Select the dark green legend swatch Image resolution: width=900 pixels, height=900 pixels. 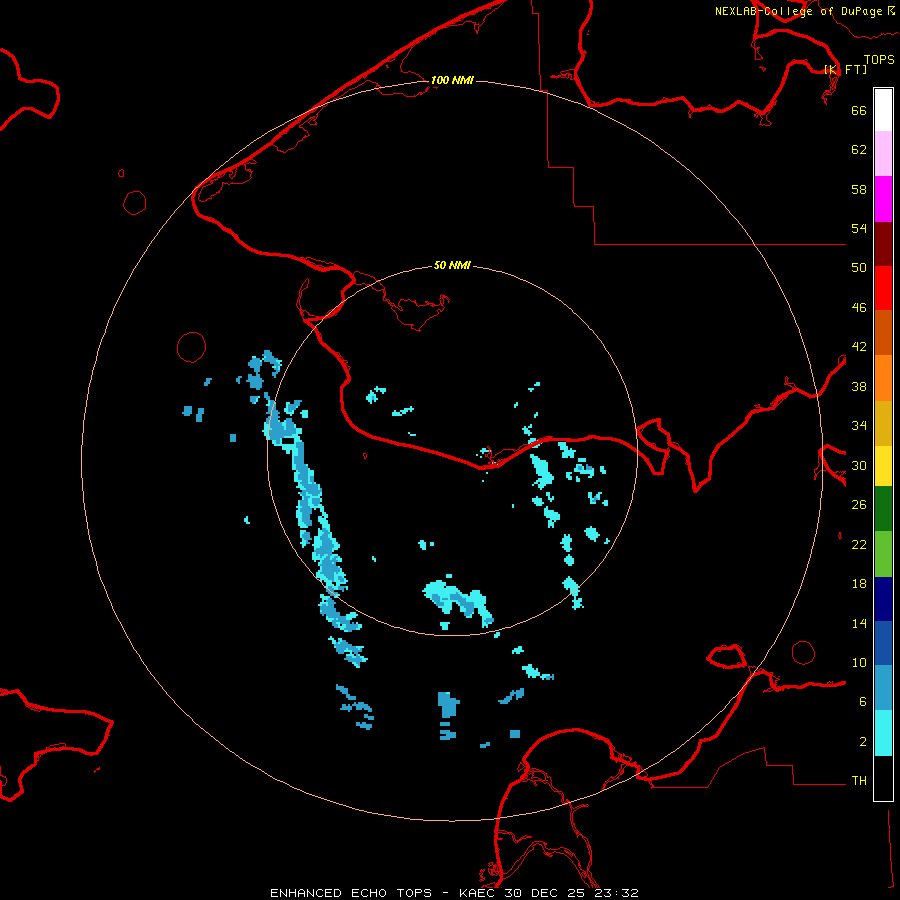tap(883, 509)
